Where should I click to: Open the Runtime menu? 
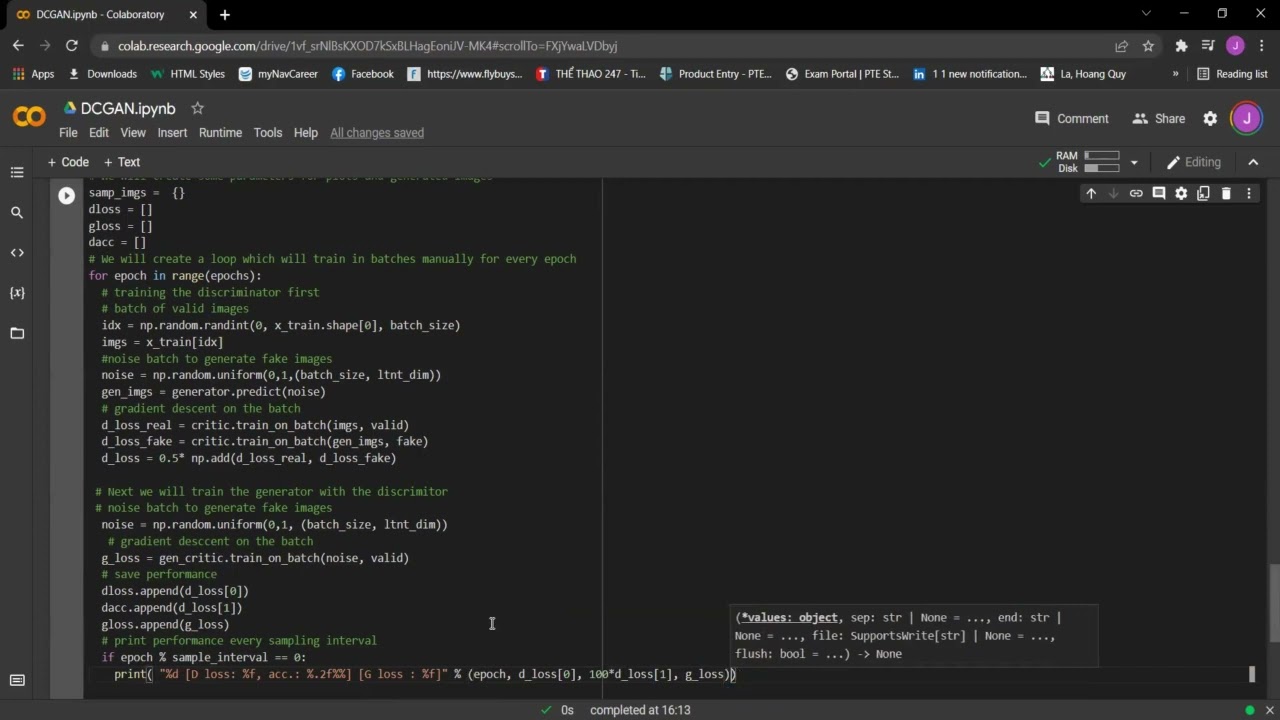pos(220,133)
